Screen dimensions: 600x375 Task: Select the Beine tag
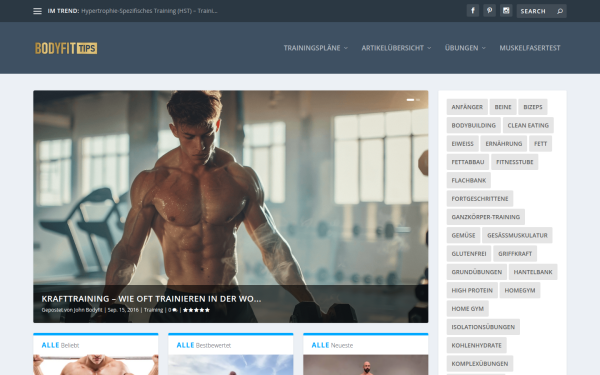click(x=503, y=107)
